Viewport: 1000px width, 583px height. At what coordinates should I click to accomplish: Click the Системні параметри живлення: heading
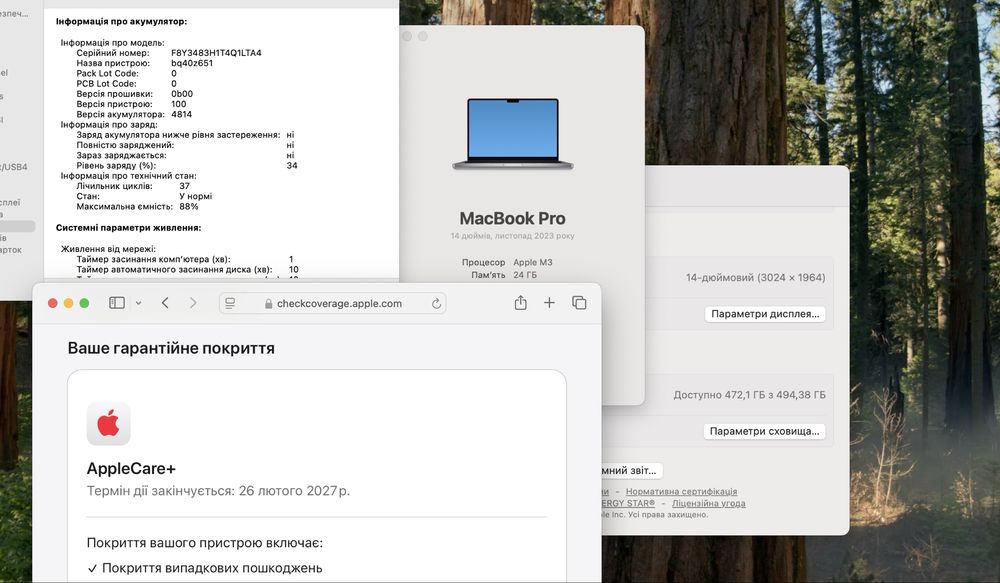128,228
